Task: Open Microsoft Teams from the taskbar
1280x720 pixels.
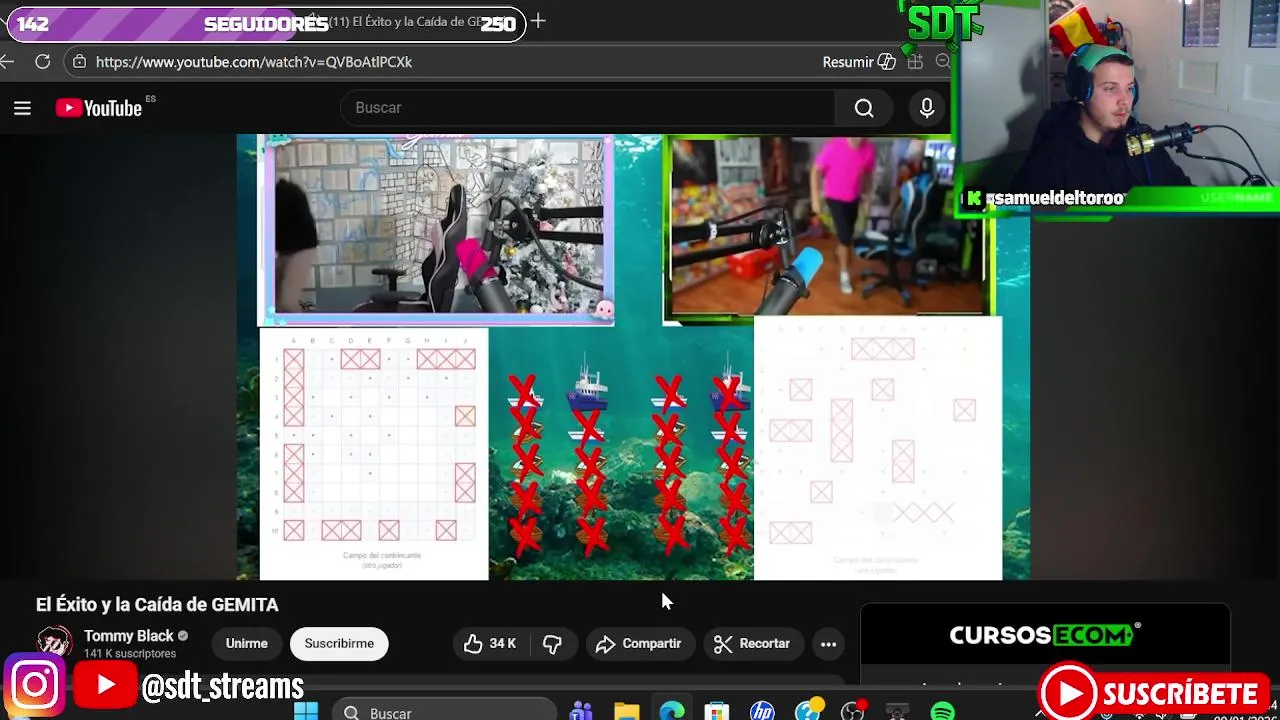Action: 581,712
